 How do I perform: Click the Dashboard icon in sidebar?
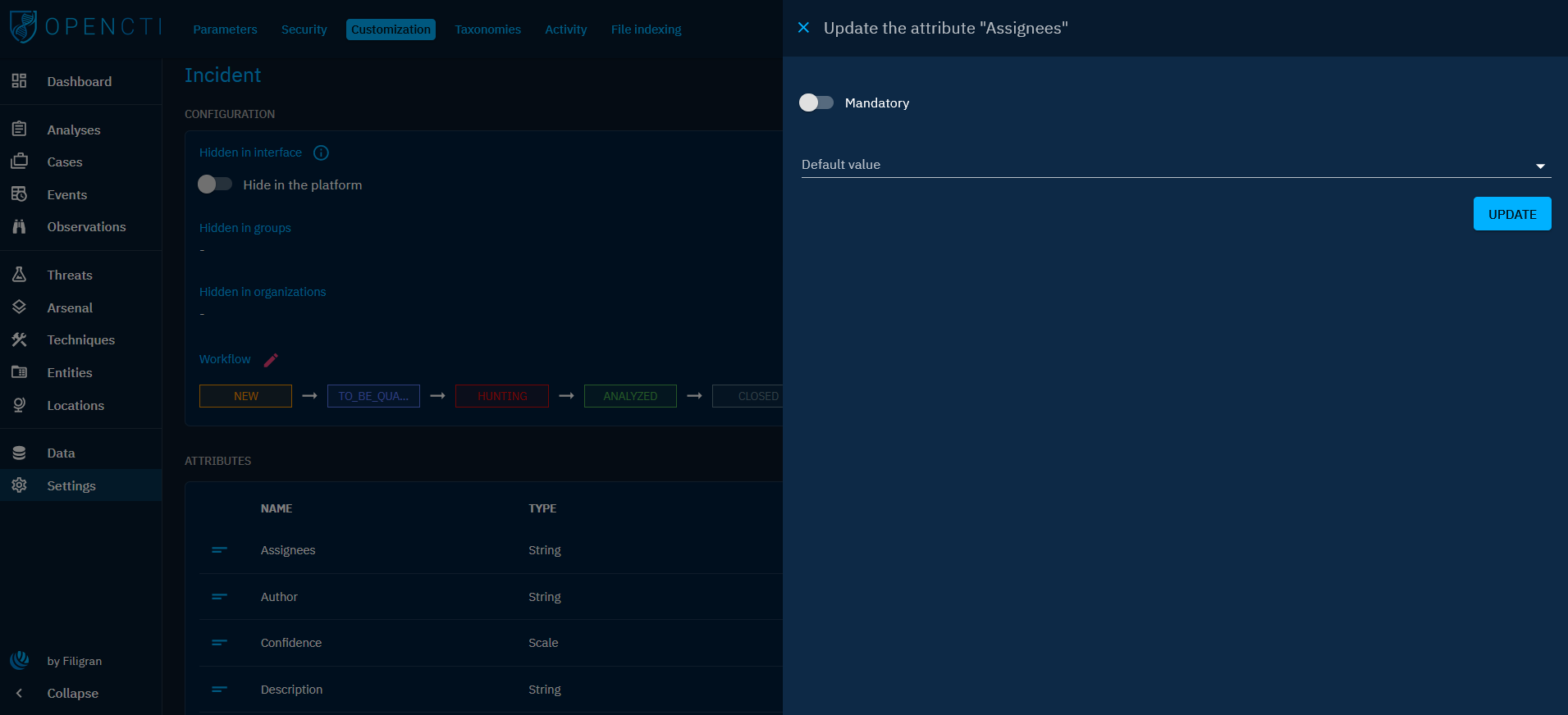[x=19, y=81]
